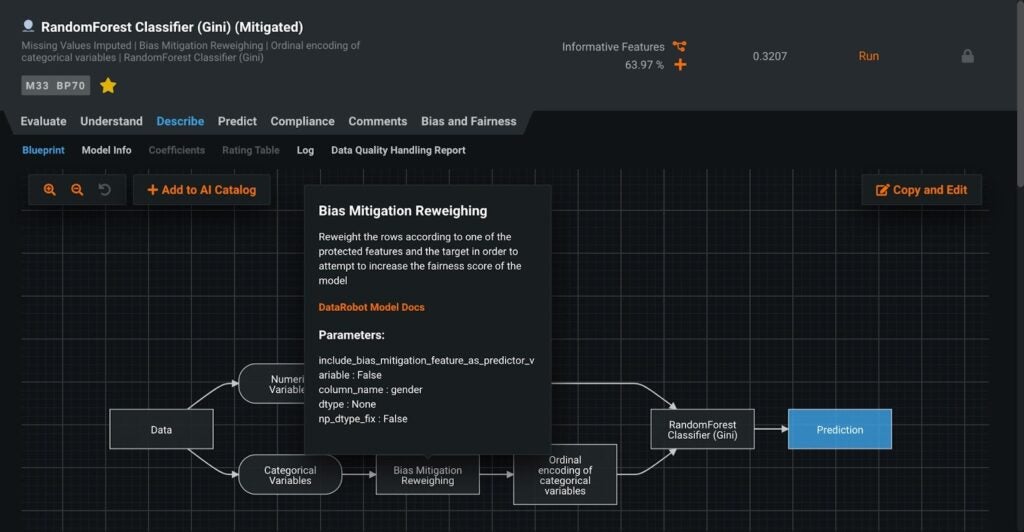
Task: Open the Evaluate tab
Action: click(44, 121)
